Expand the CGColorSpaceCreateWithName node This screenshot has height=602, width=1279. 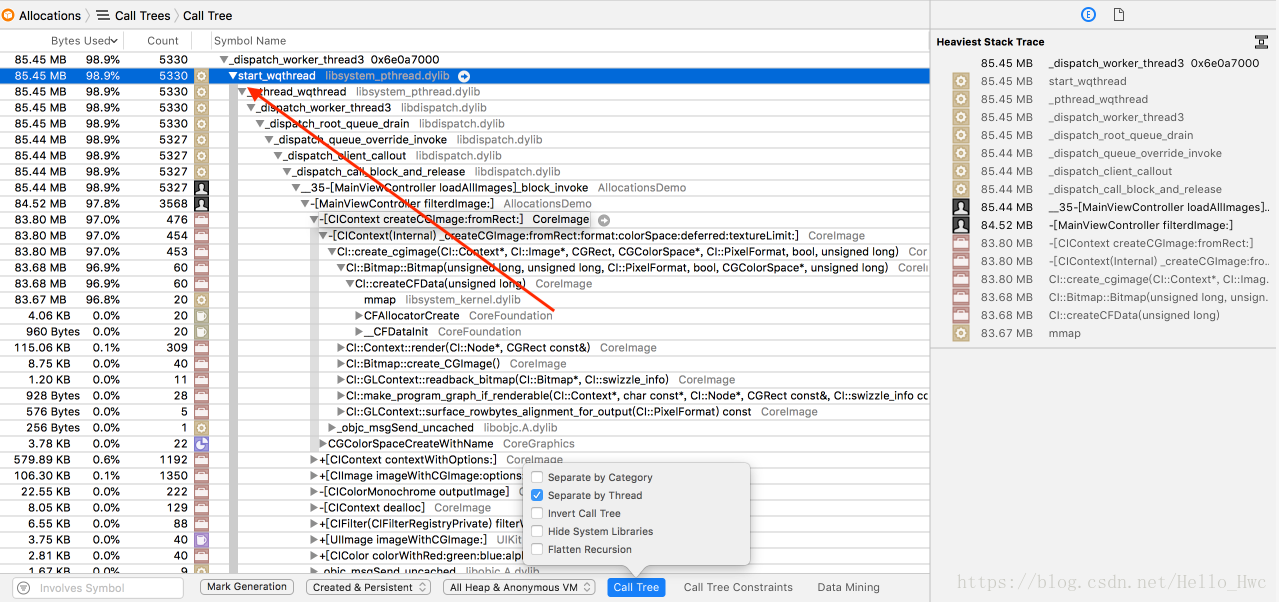click(x=323, y=444)
